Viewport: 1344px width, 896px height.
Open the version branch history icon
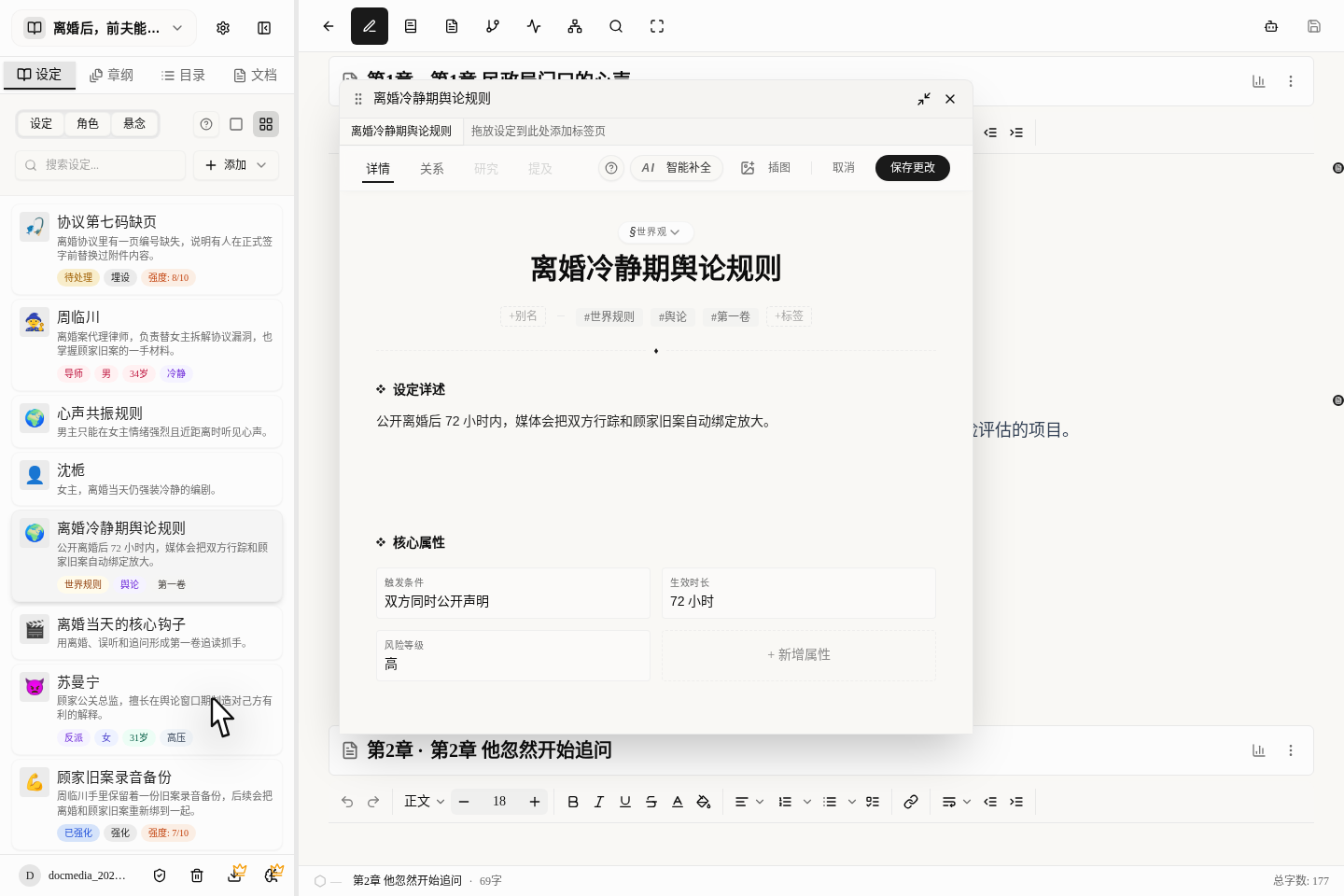coord(493,26)
